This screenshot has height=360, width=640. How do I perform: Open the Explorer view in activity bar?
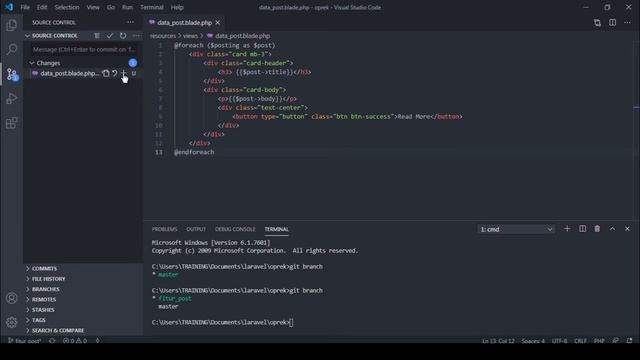(11, 25)
